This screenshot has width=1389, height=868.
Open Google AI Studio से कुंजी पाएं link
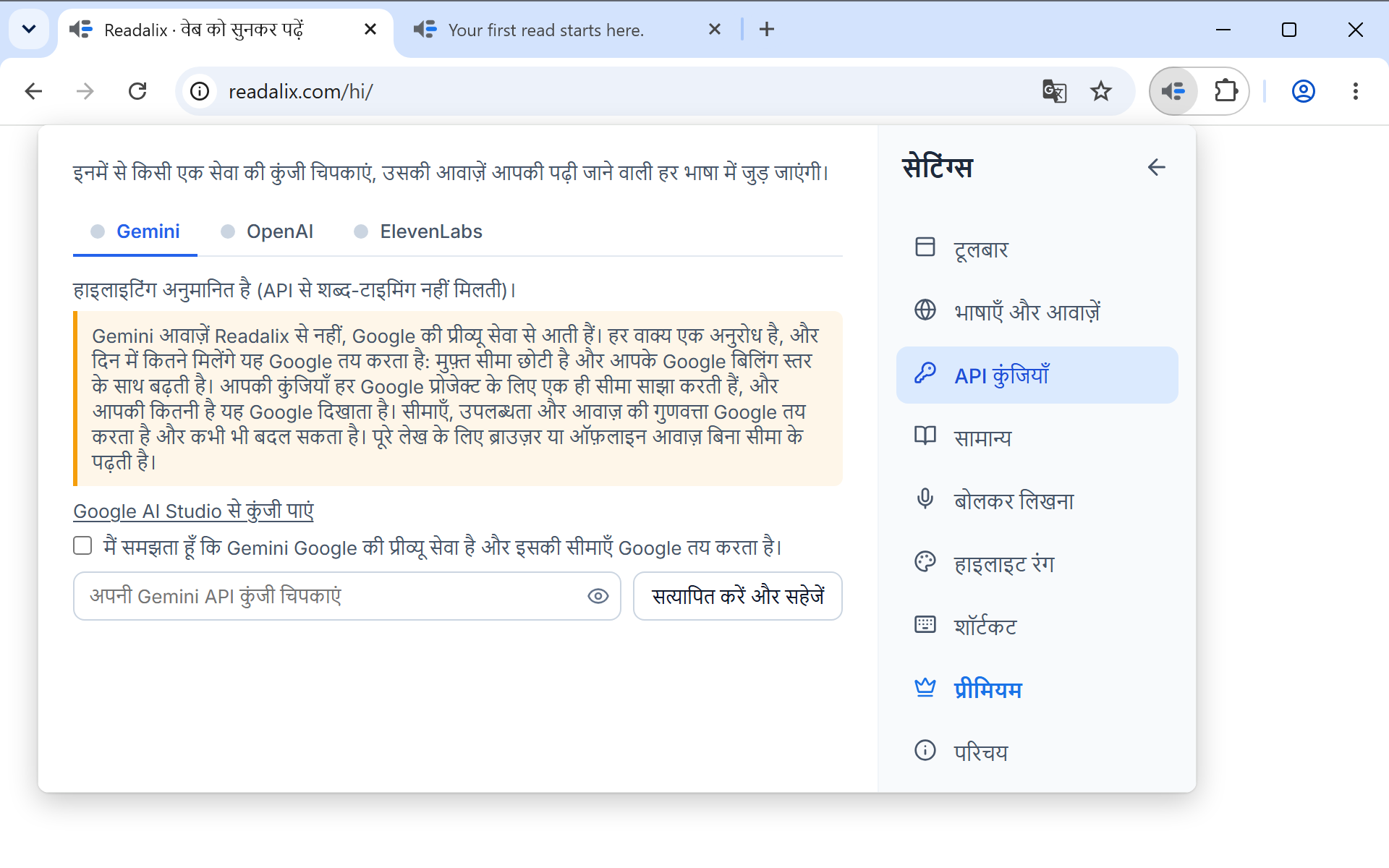pos(194,511)
